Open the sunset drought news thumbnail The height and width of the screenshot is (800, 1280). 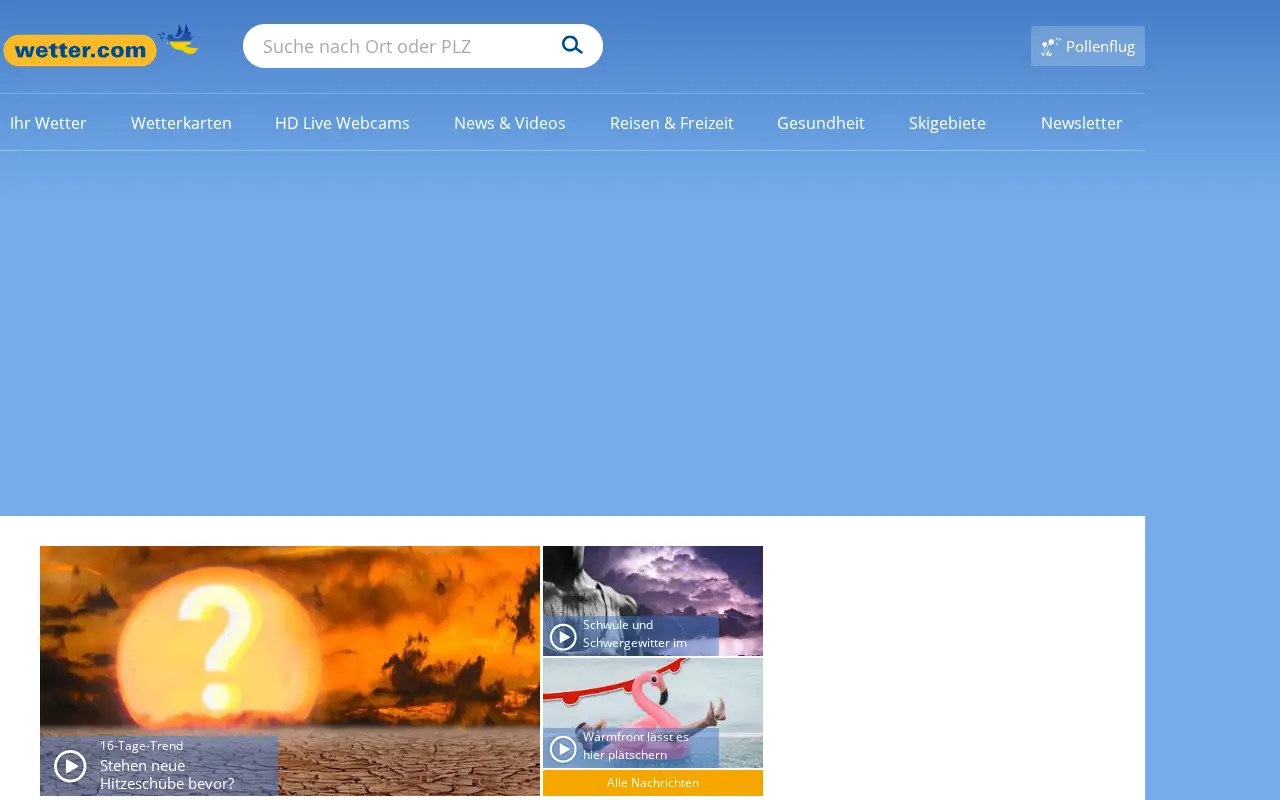click(290, 671)
